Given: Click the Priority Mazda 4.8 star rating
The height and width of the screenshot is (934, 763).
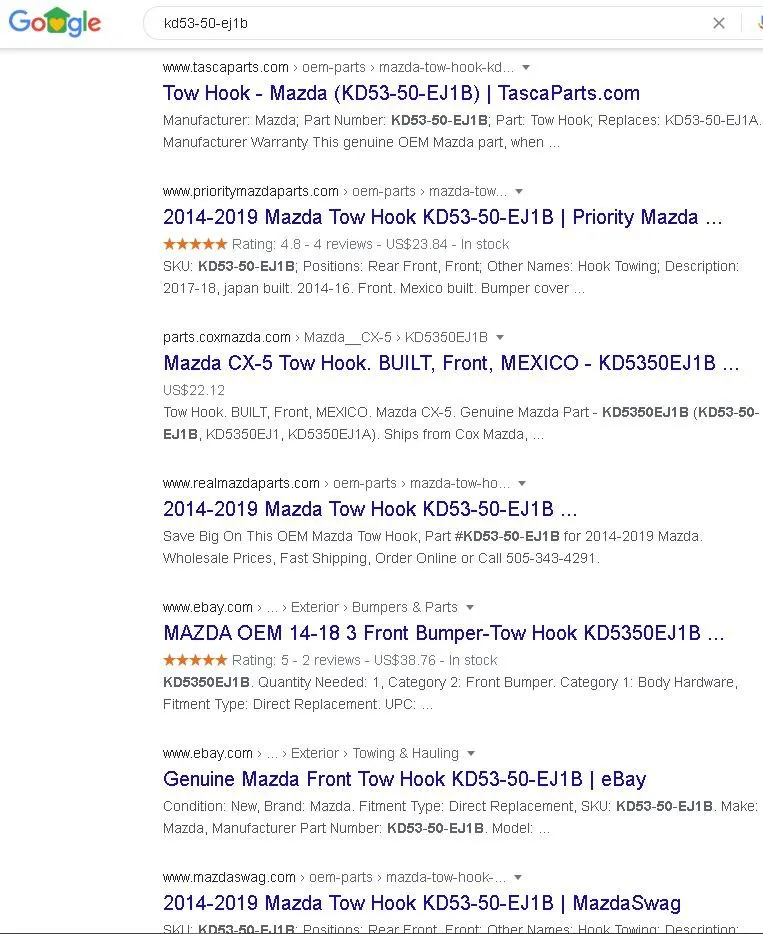Looking at the screenshot, I should point(195,244).
